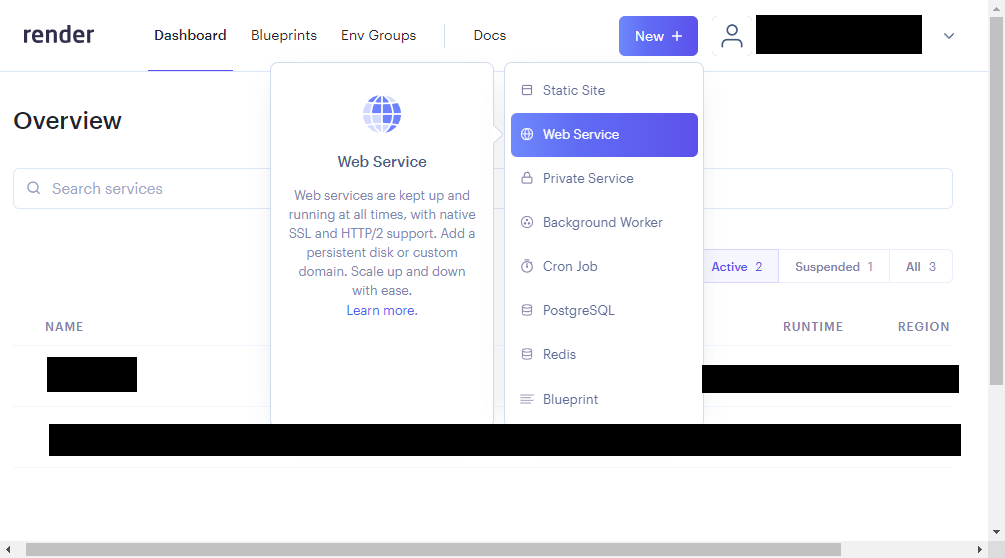Click the scroll left arrow

[x=8, y=550]
